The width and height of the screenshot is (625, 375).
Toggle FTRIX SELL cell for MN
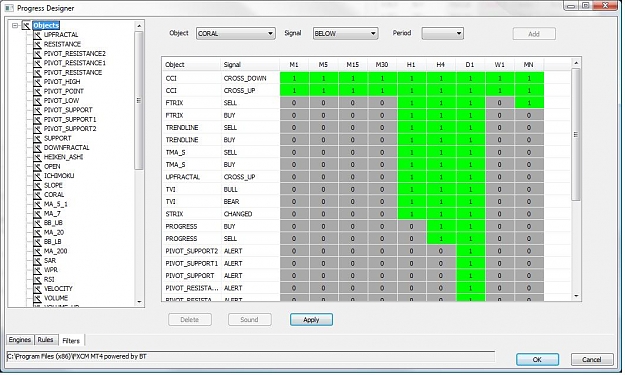529,103
